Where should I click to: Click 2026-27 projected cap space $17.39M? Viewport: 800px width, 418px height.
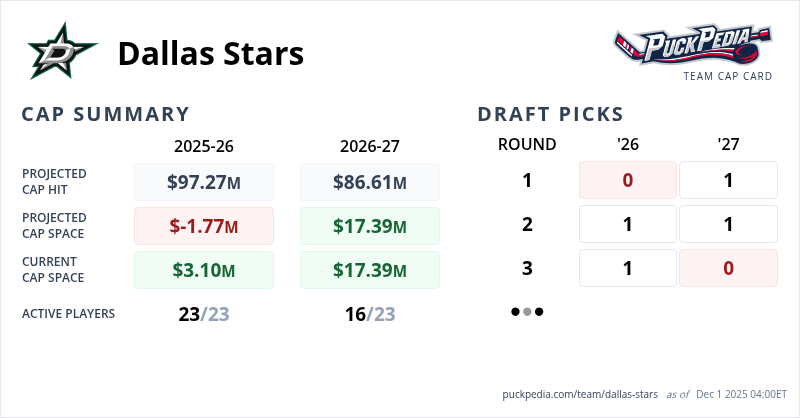tap(370, 226)
